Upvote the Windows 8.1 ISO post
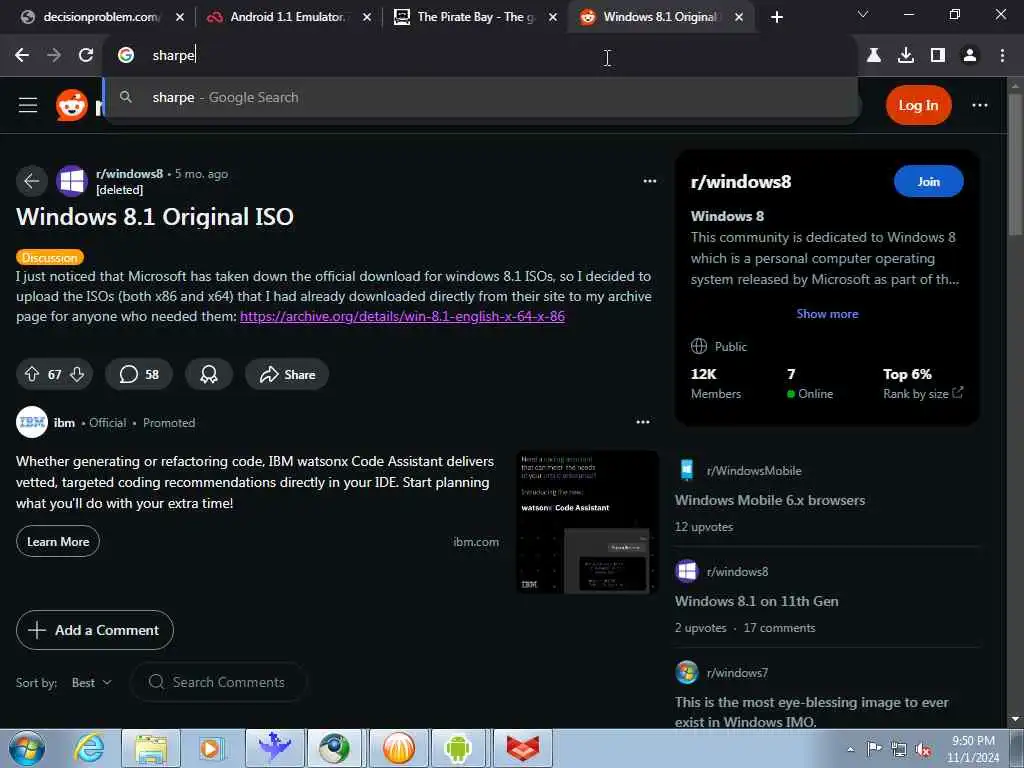 pyautogui.click(x=32, y=374)
